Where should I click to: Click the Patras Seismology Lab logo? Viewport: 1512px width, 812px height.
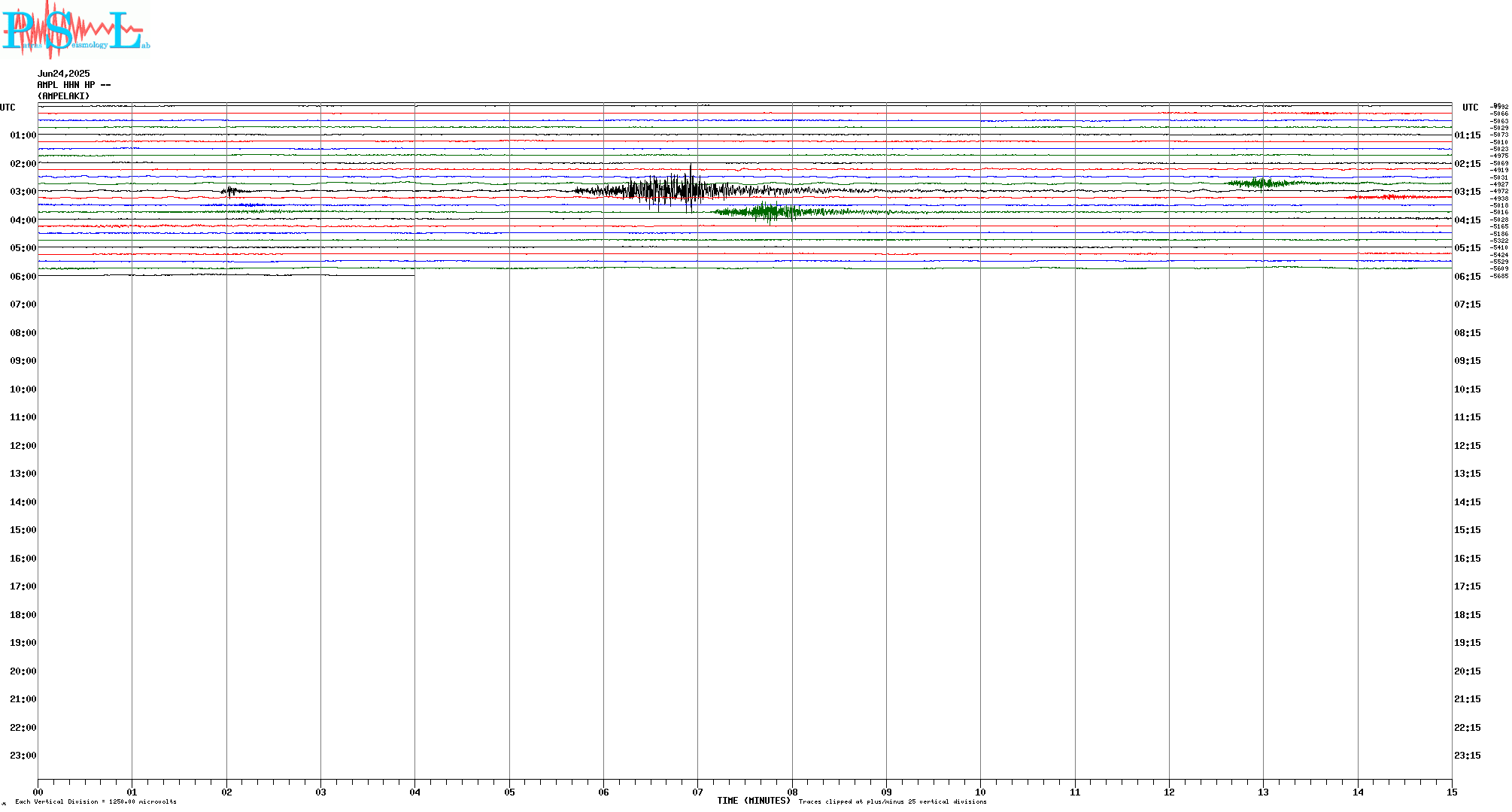point(75,29)
